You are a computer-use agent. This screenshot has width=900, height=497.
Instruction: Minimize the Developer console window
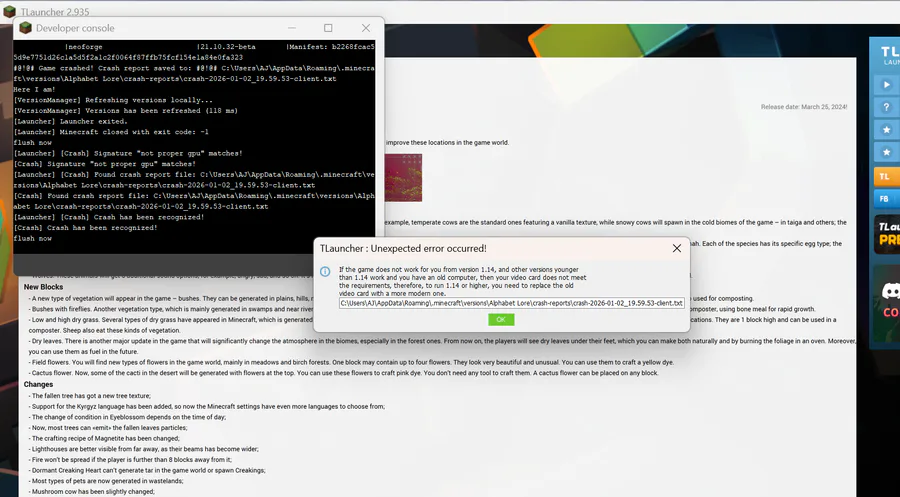click(292, 28)
